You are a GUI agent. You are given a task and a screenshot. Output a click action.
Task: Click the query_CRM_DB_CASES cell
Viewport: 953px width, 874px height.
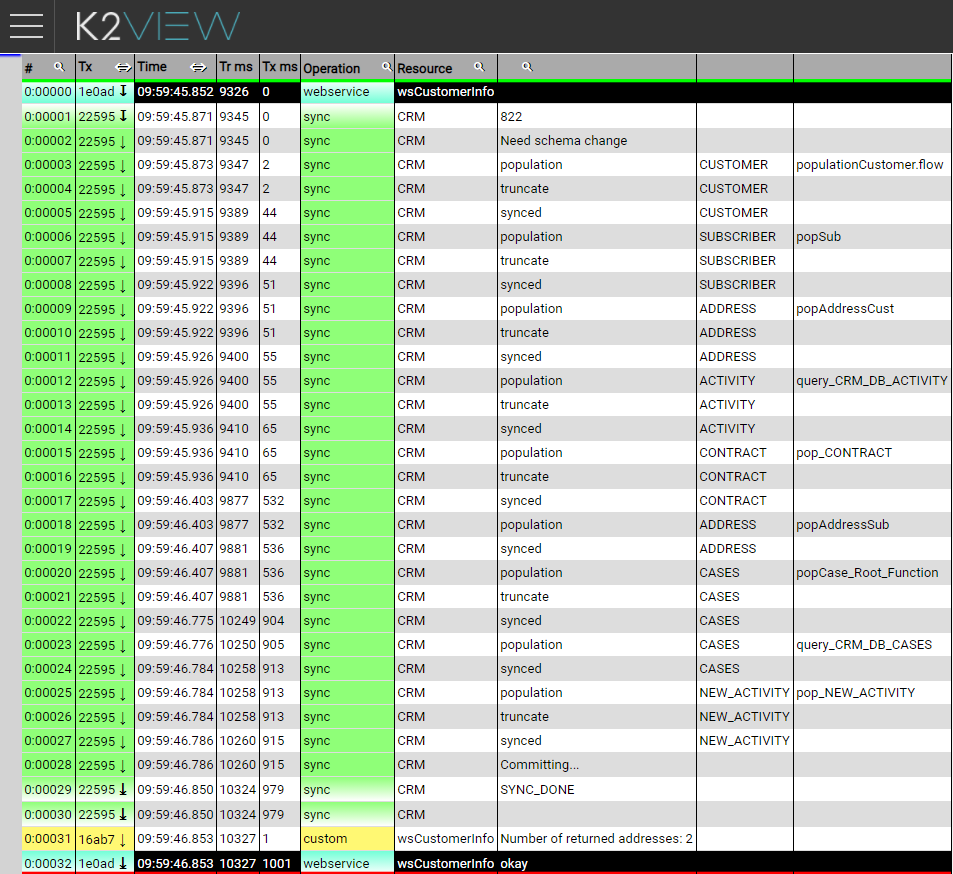click(864, 645)
